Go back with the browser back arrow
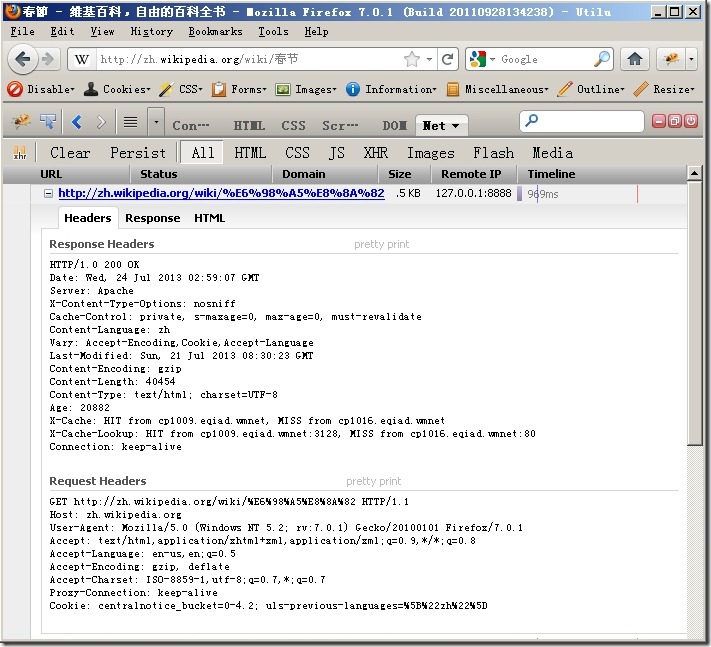 (22, 59)
